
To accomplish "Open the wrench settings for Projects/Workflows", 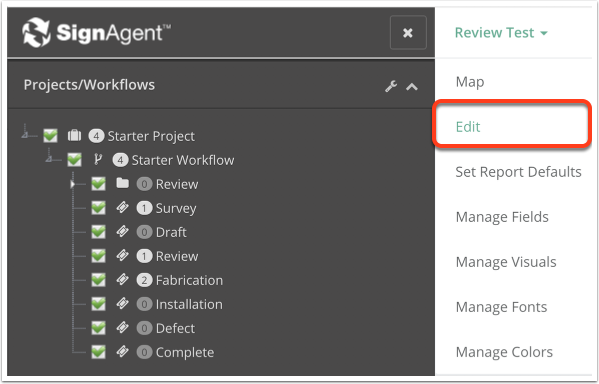I will pos(391,86).
